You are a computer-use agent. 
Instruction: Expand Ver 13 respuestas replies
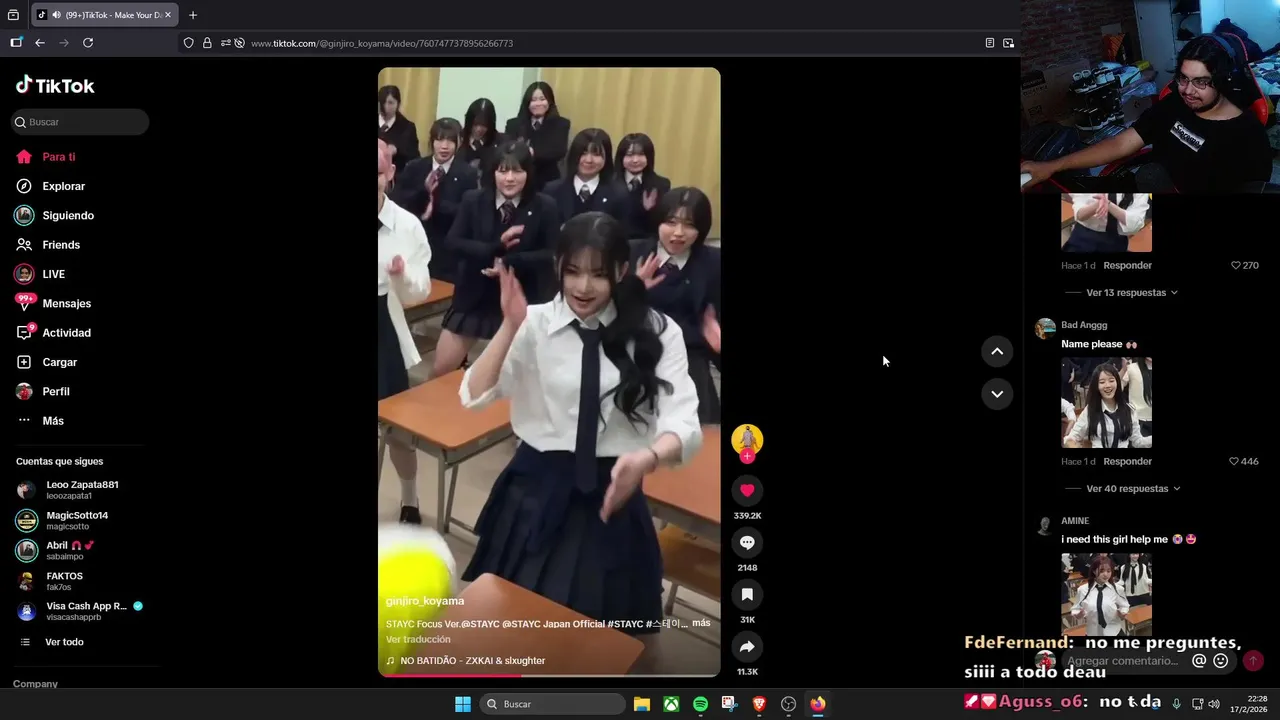(1132, 293)
